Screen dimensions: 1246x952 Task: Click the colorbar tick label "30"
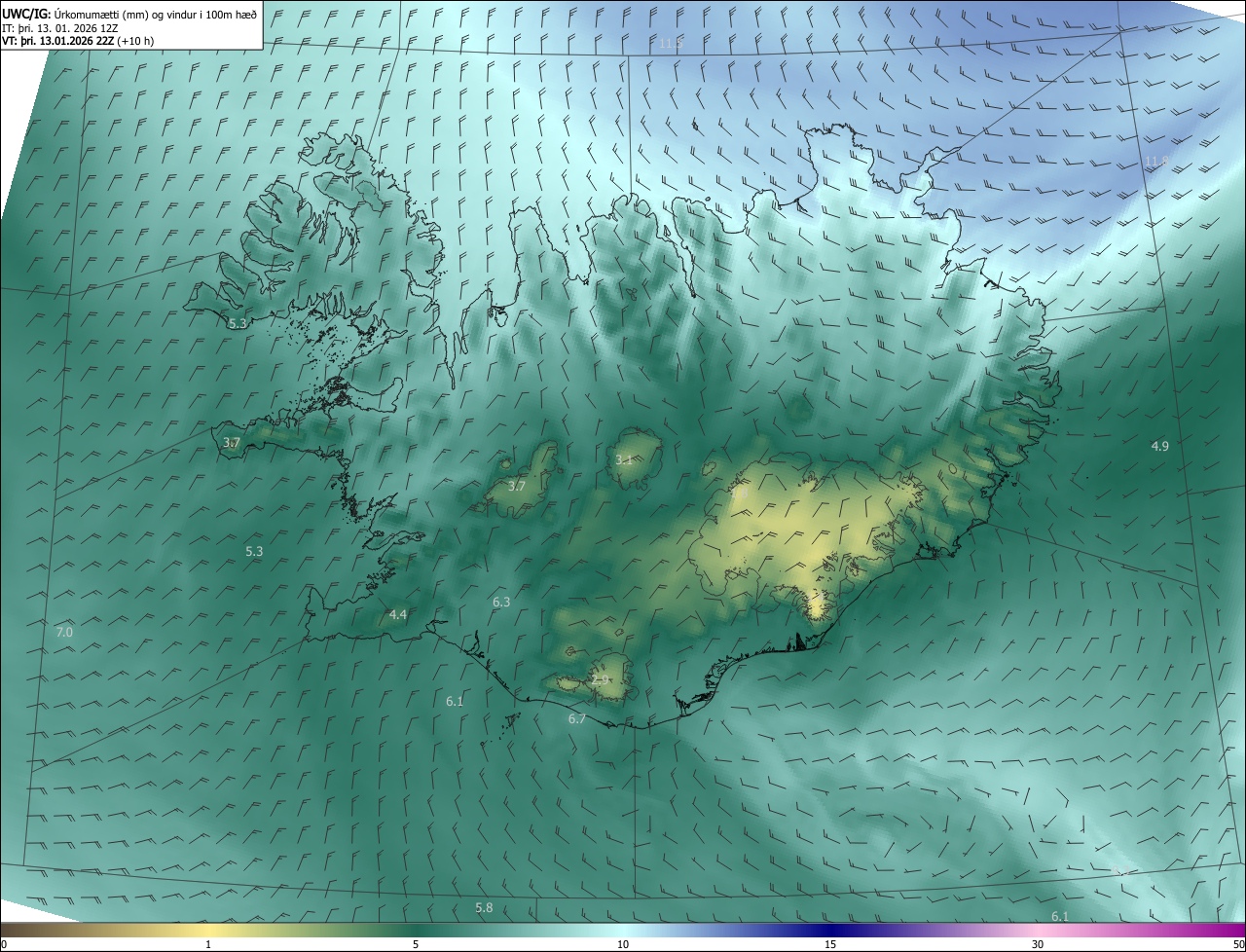[x=1038, y=944]
